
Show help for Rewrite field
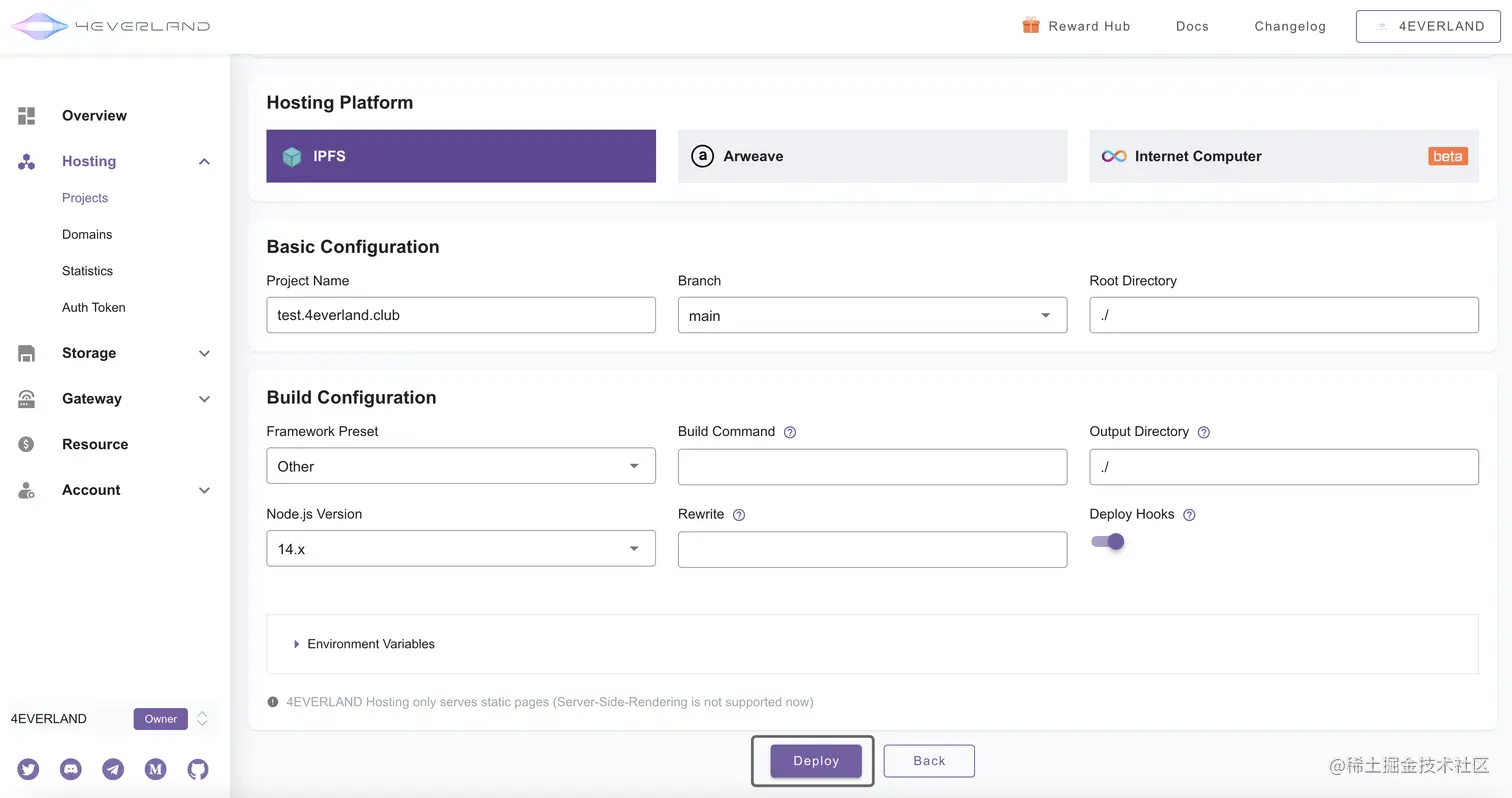(x=739, y=515)
